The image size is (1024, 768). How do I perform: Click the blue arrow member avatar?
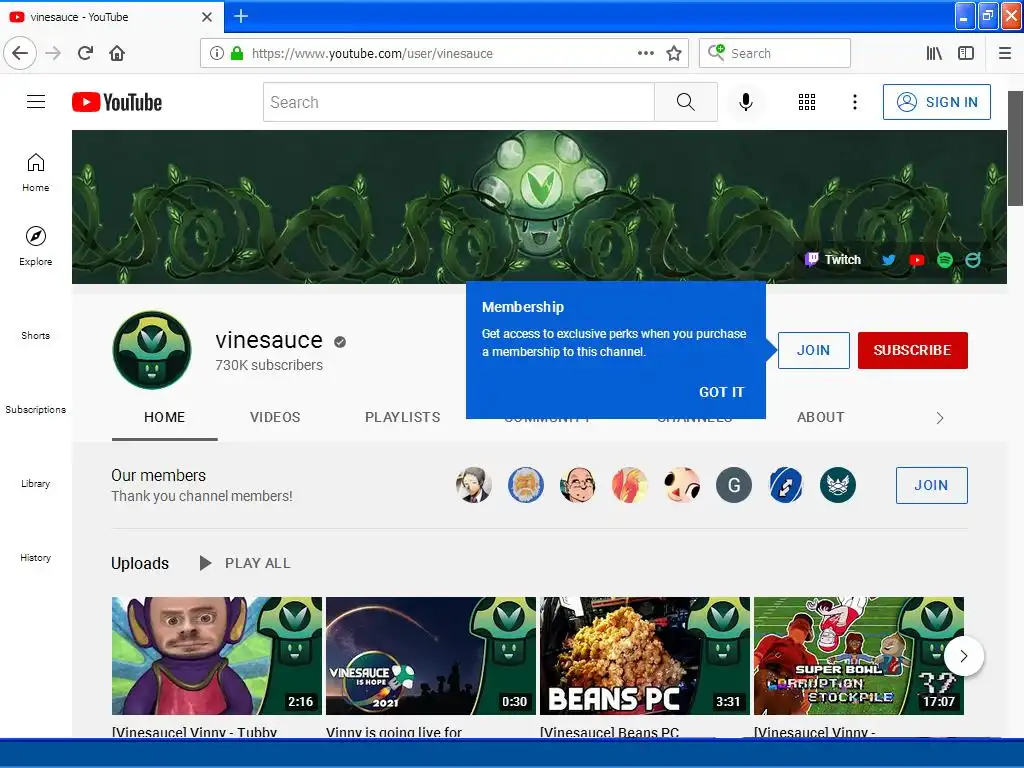[x=786, y=485]
